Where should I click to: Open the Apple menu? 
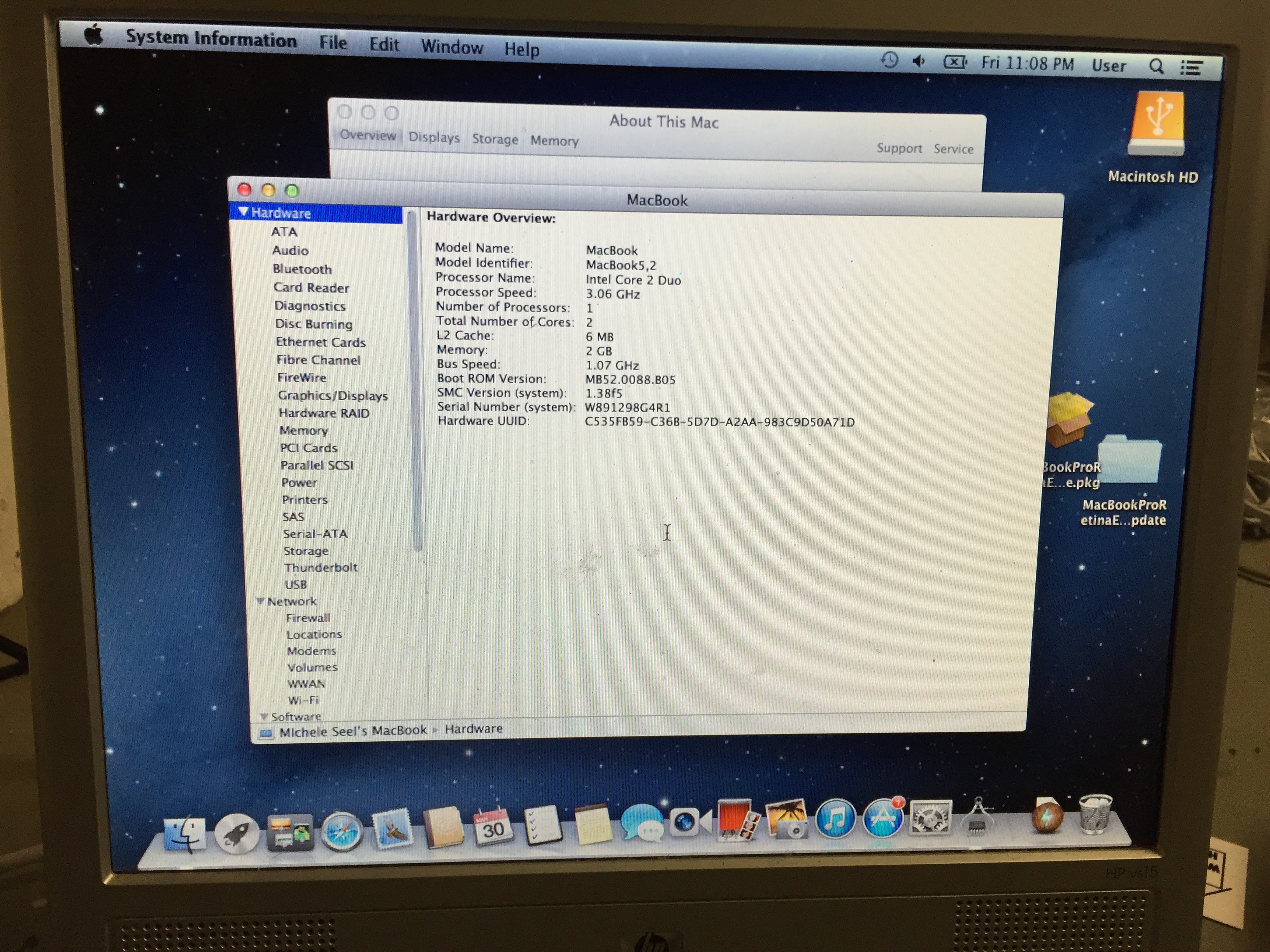(x=94, y=35)
